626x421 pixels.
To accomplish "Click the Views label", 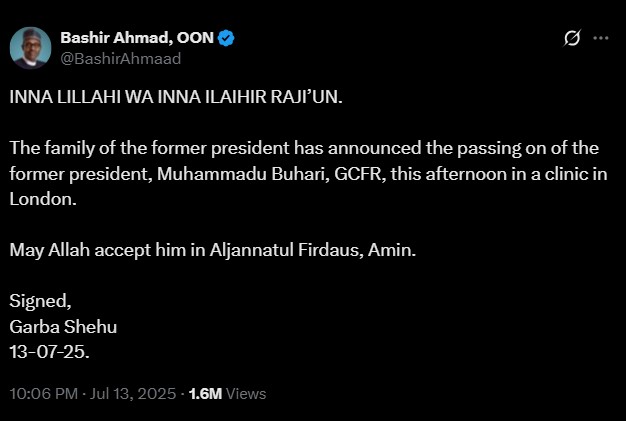I will pyautogui.click(x=246, y=393).
